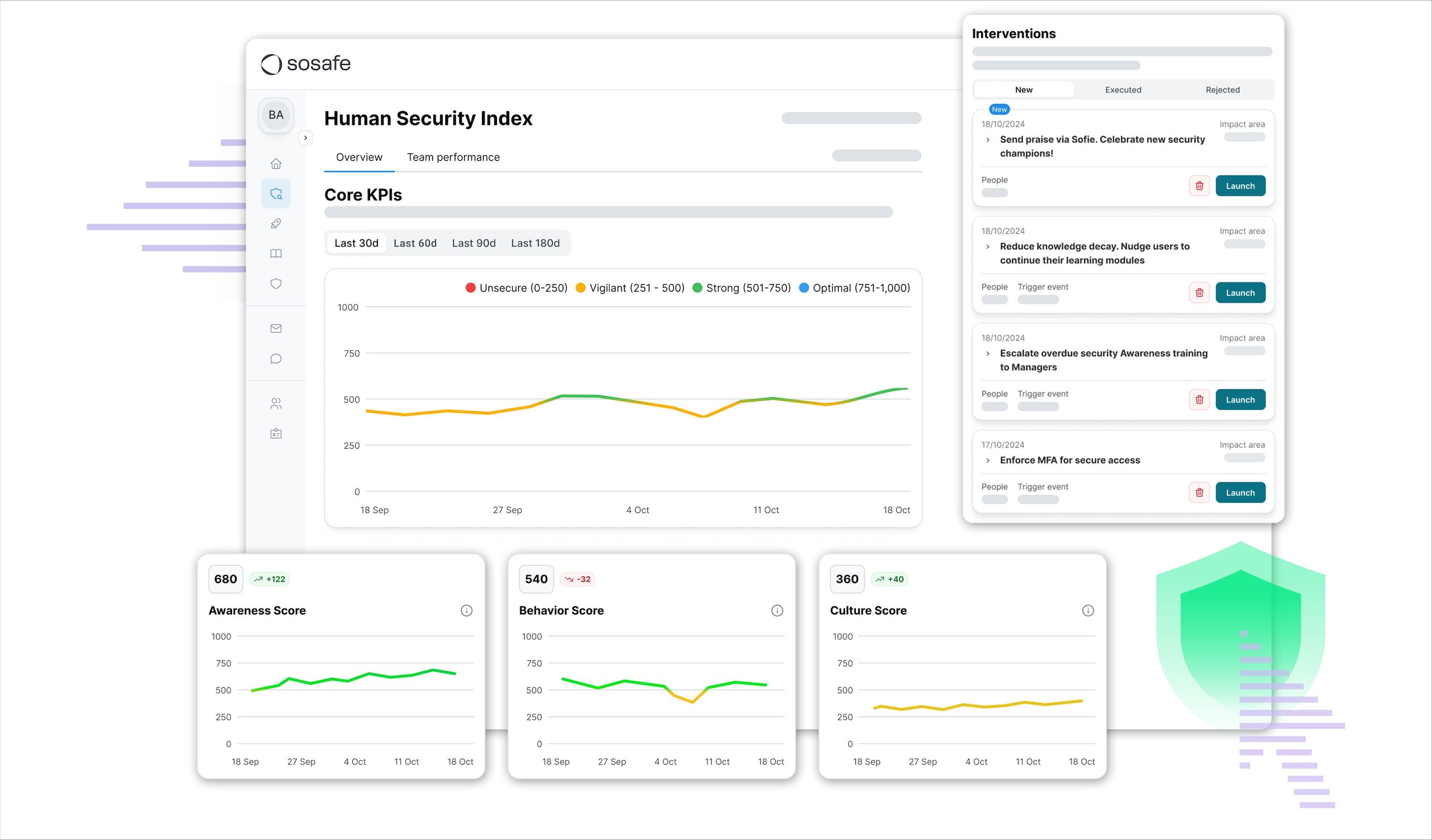This screenshot has width=1432, height=840.
Task: Open the Executed interventions tab
Action: 1123,90
